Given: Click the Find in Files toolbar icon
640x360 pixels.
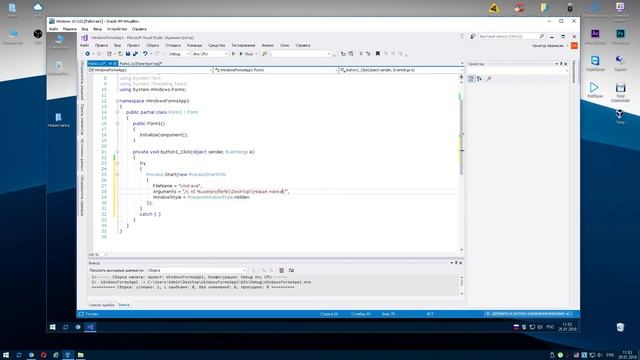Looking at the screenshot, I should tap(265, 54).
